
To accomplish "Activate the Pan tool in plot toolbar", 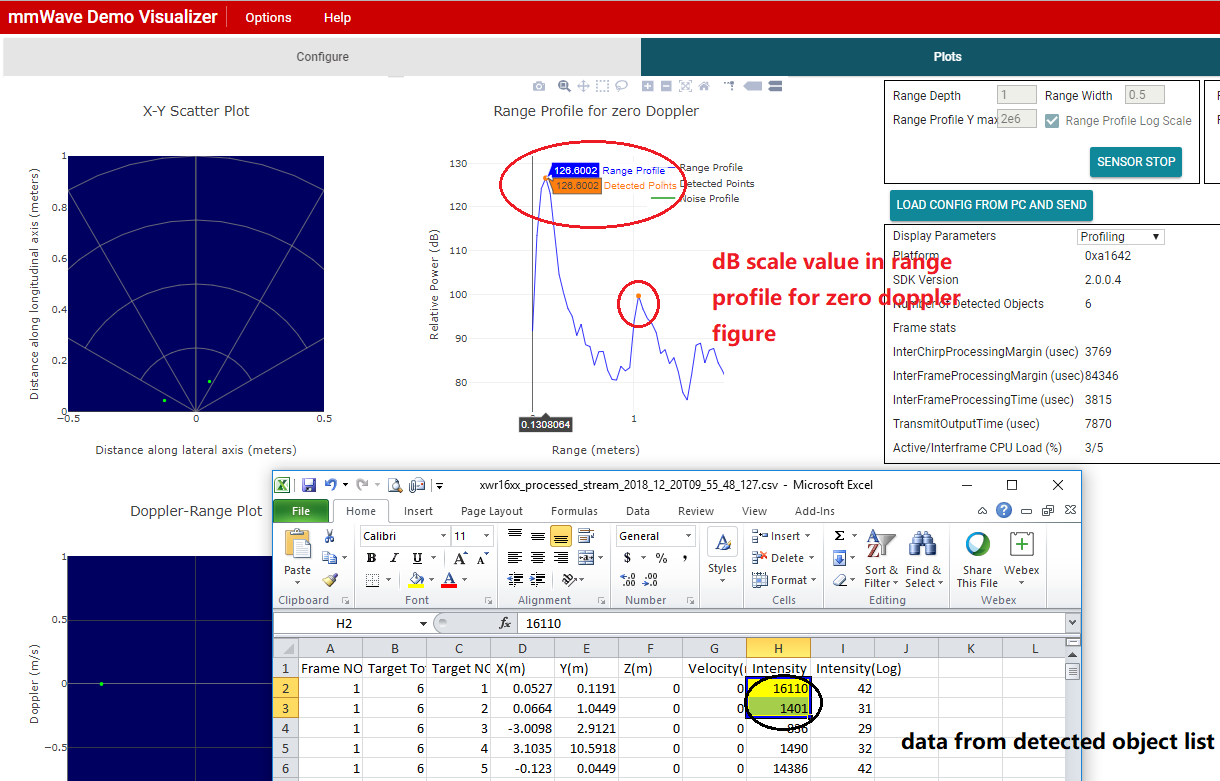I will click(584, 87).
